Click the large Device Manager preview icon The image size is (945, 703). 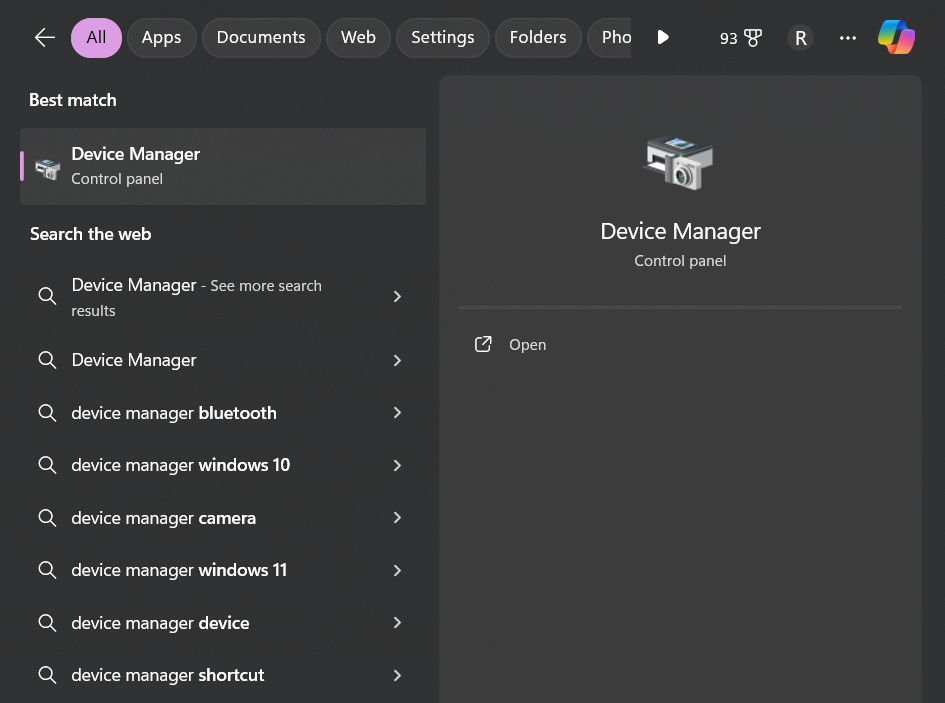(x=680, y=163)
